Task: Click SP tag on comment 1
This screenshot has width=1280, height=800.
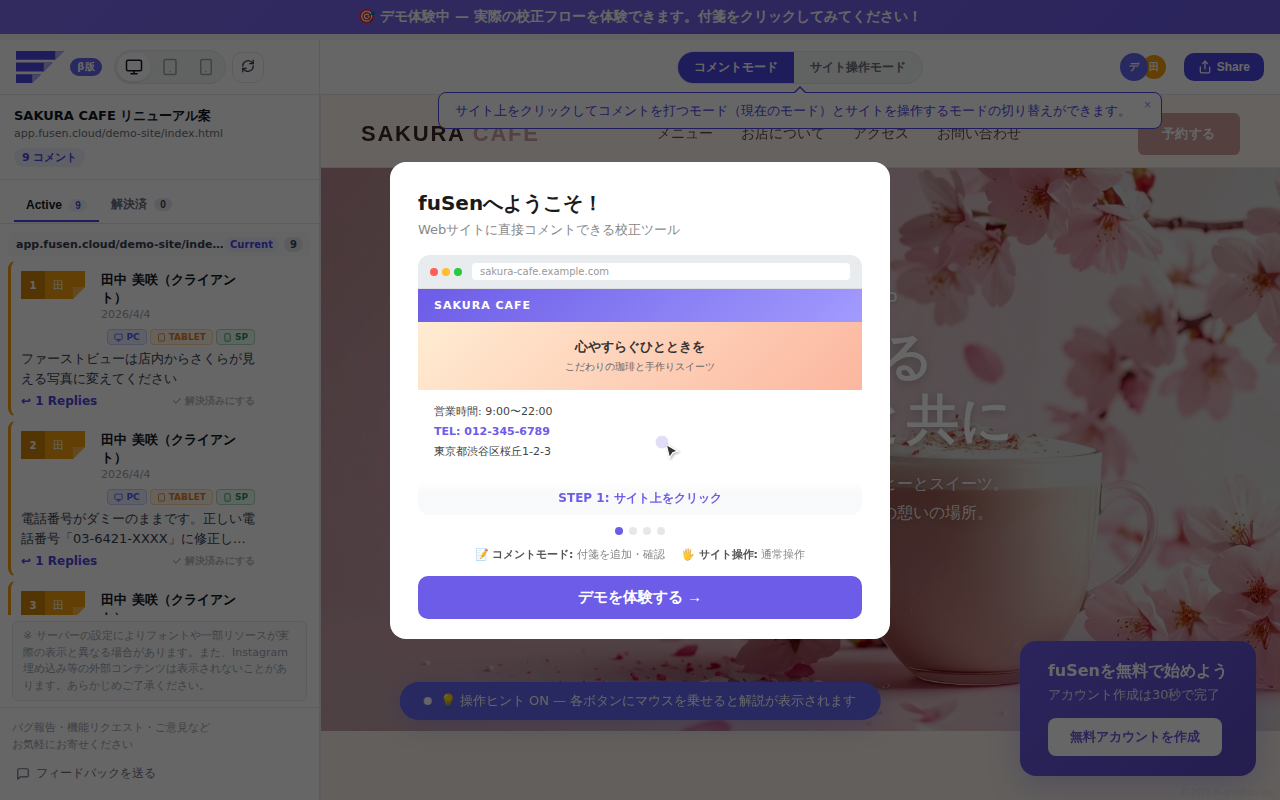Action: click(x=236, y=337)
